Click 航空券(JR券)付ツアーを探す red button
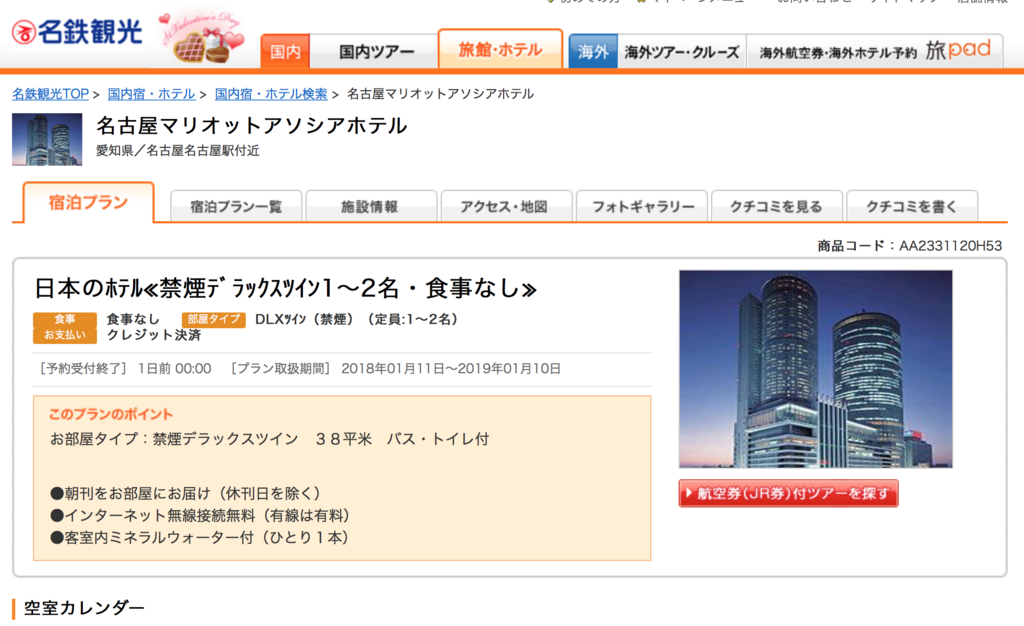This screenshot has width=1024, height=626. tap(788, 493)
